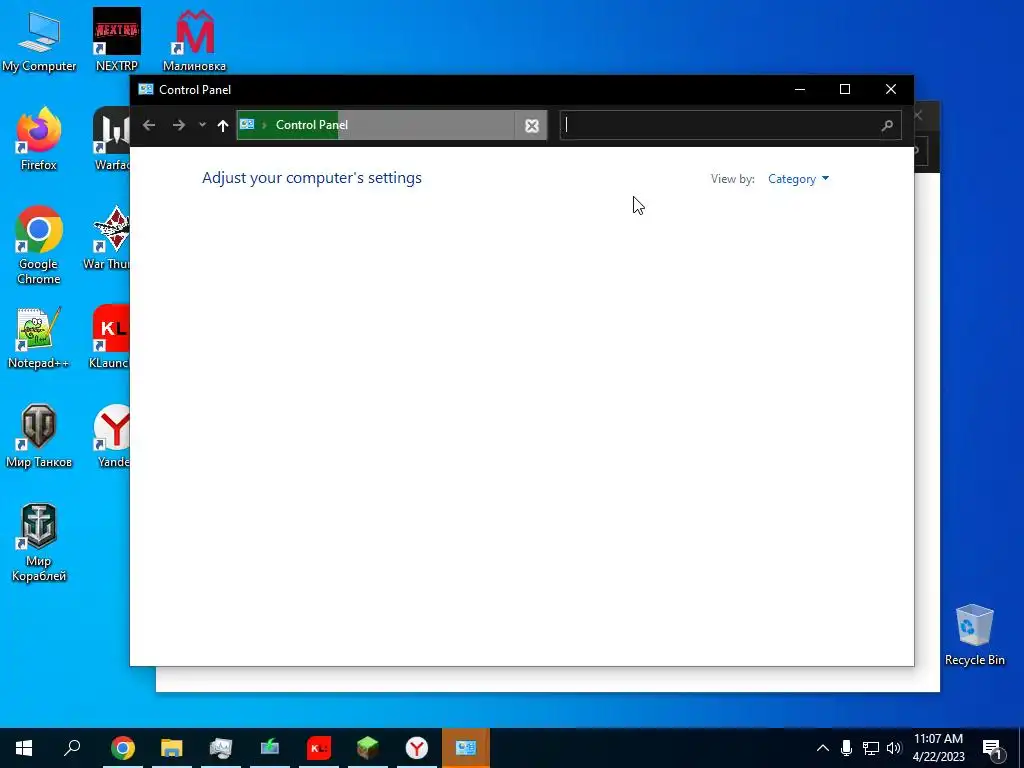Open the View by Category dropdown
Screen dimensions: 1024x768
click(x=798, y=179)
